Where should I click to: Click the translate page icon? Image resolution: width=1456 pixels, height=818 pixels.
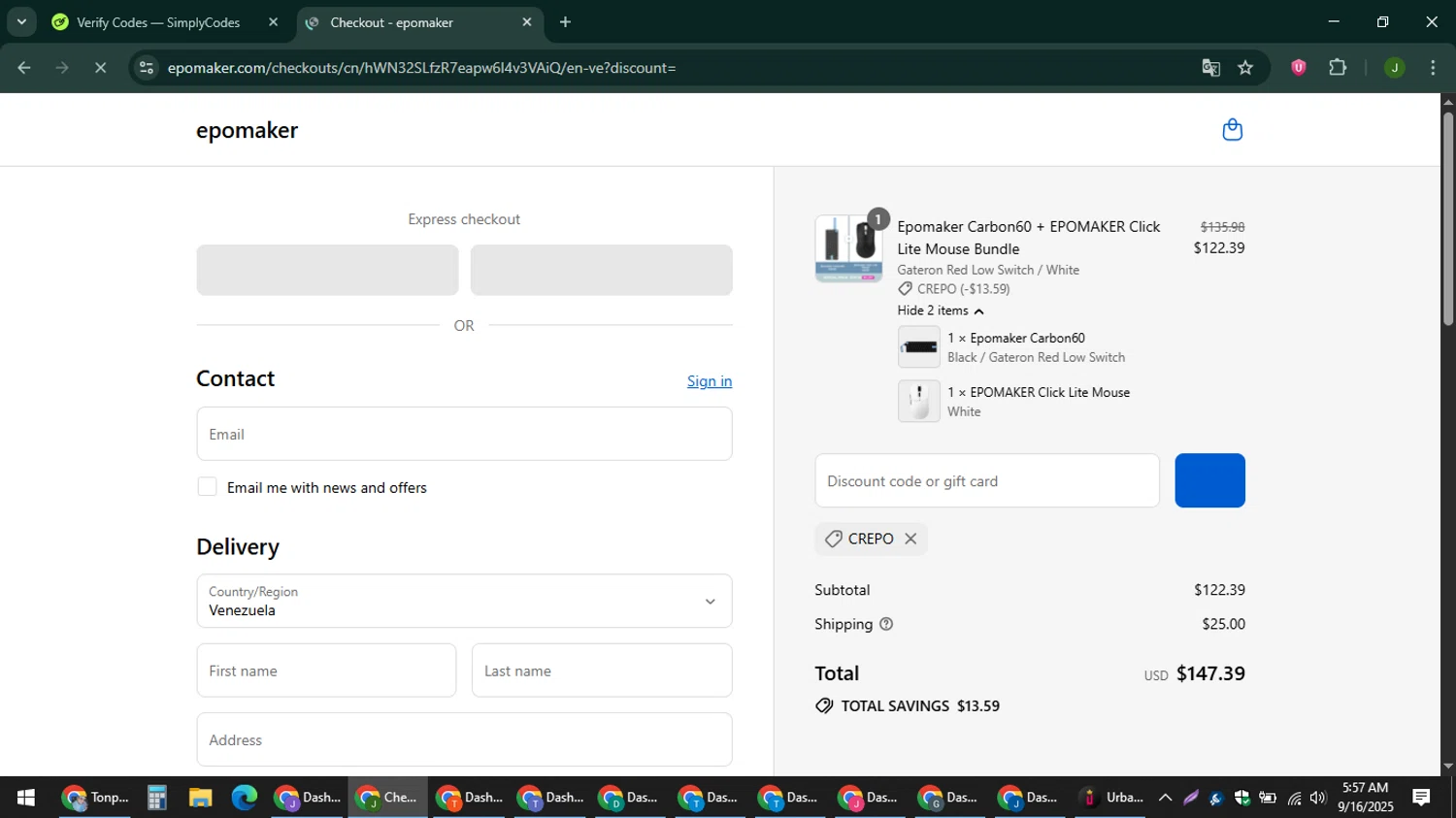point(1210,68)
